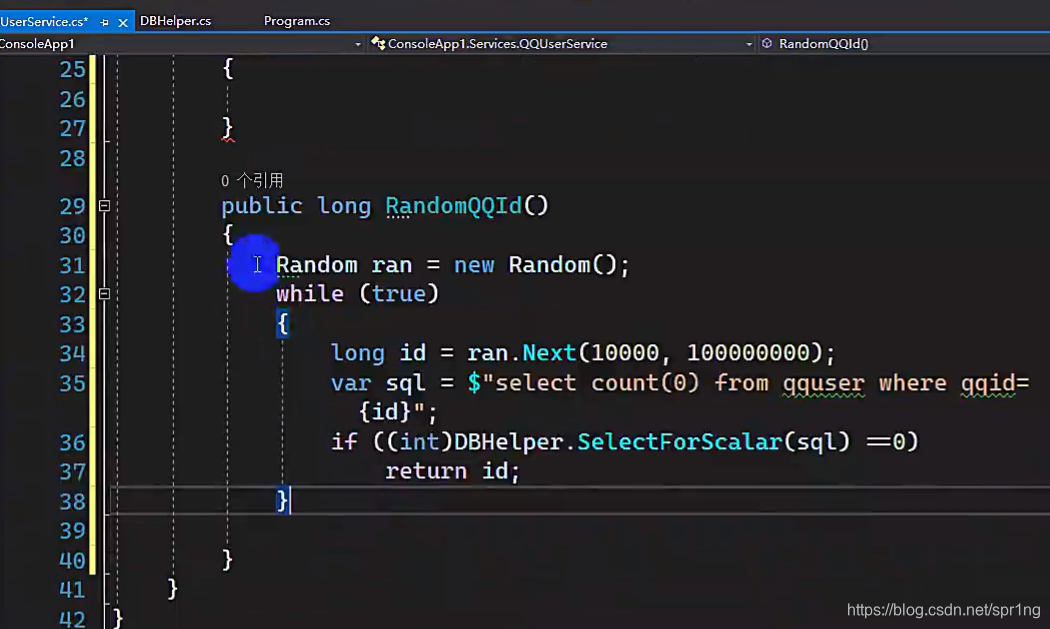1050x629 pixels.
Task: Switch to the DBHelper.cs tab
Action: click(x=175, y=21)
